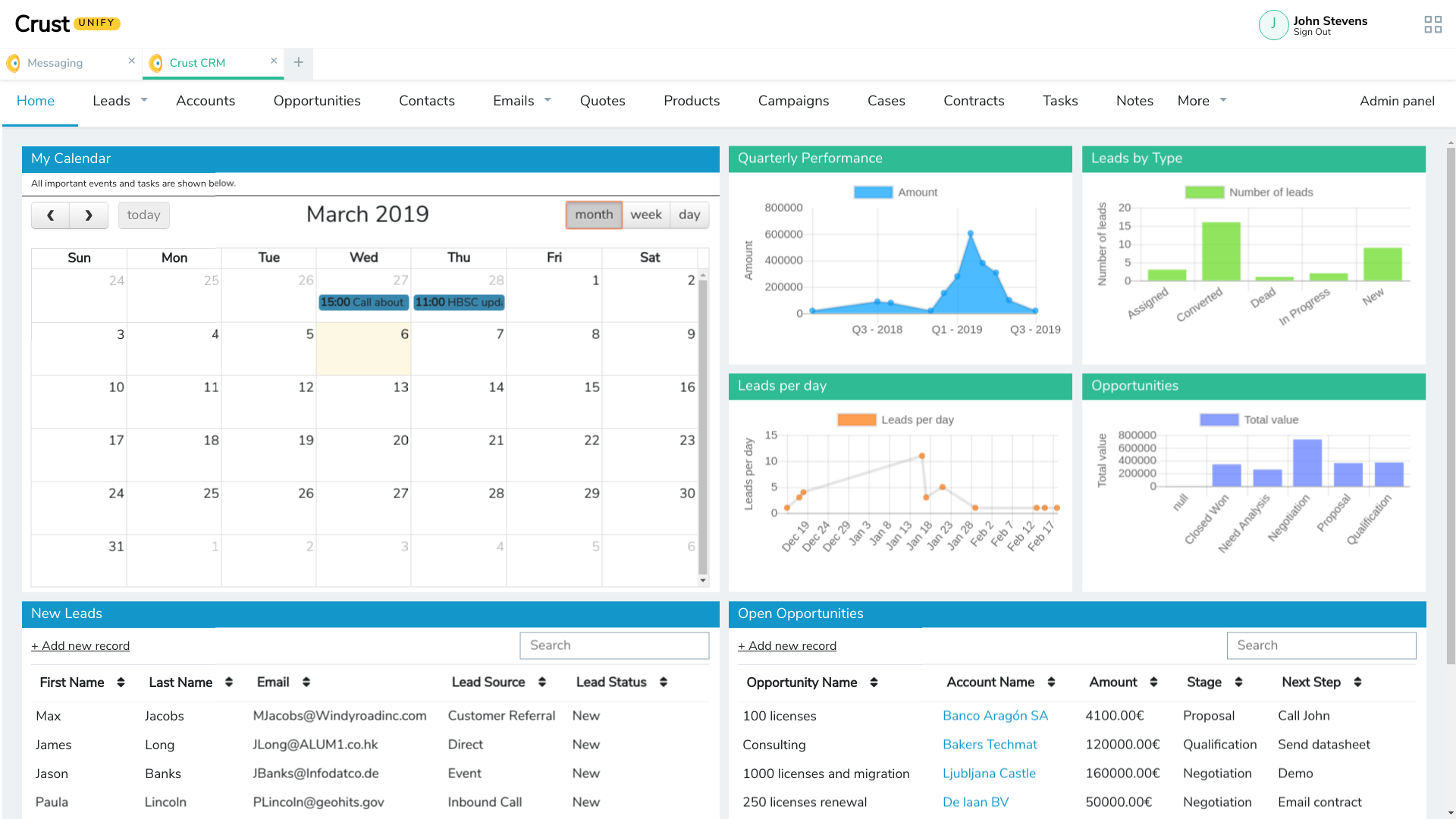Expand the Leads menu dropdown arrow
Screen dimensions: 1456x819
tap(144, 100)
